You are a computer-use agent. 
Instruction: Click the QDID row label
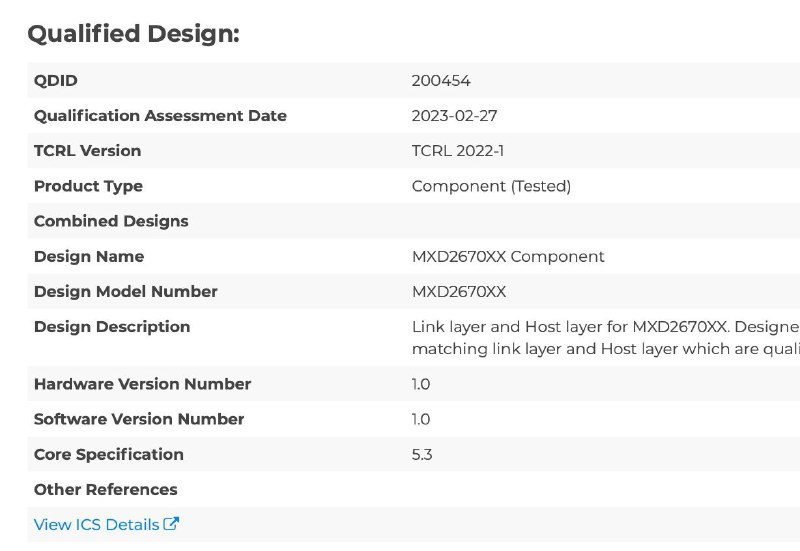56,81
